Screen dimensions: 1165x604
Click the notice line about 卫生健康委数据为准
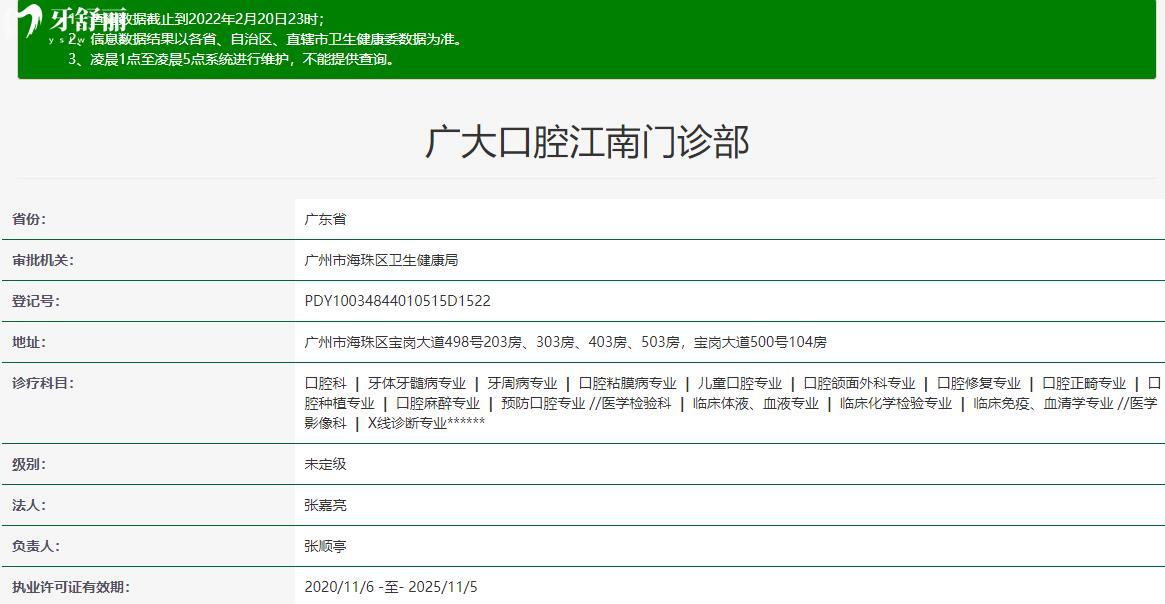[x=265, y=39]
